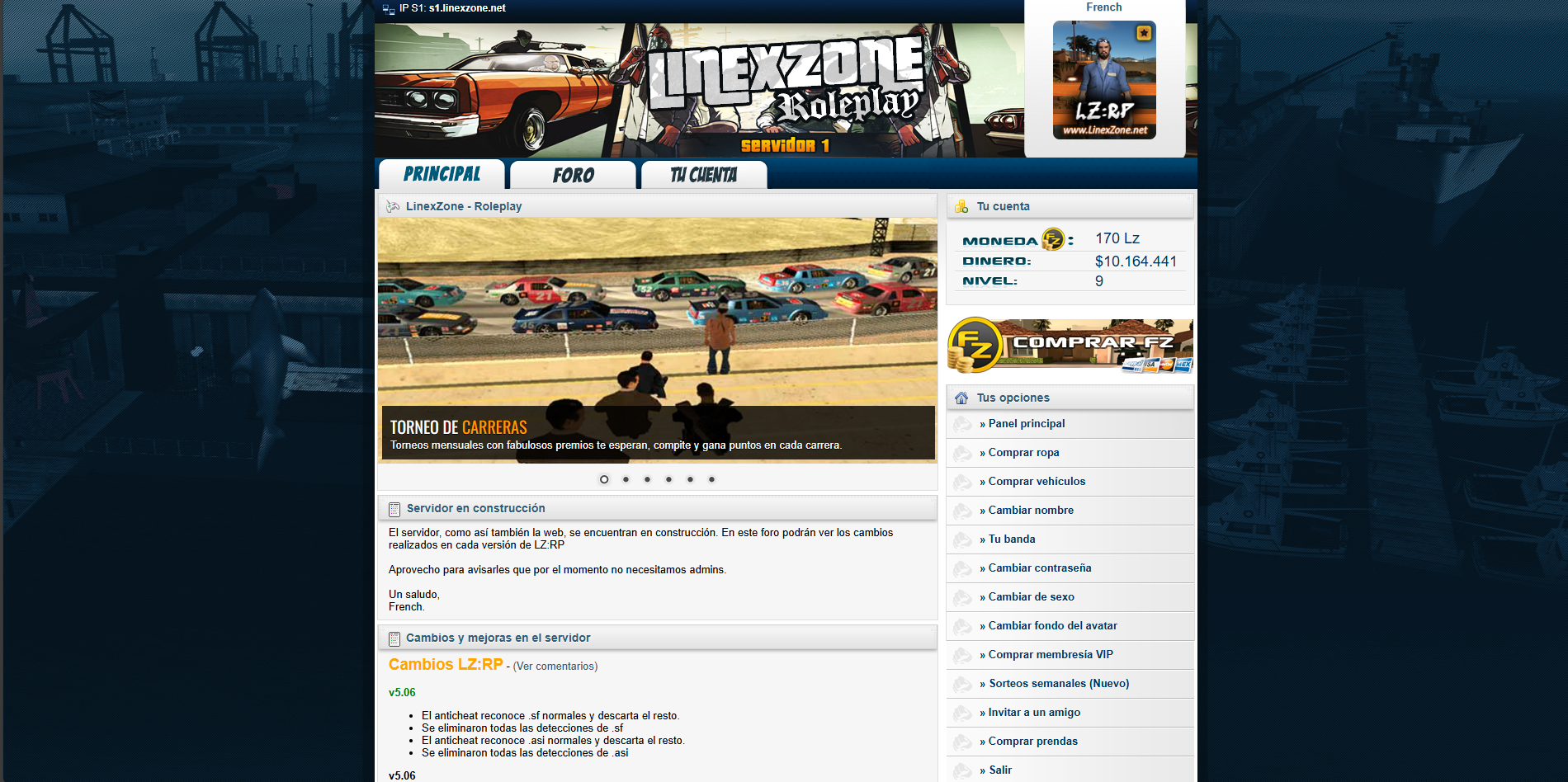Click the coins icon in Tu cuenta header
Image resolution: width=1568 pixels, height=782 pixels.
961,206
